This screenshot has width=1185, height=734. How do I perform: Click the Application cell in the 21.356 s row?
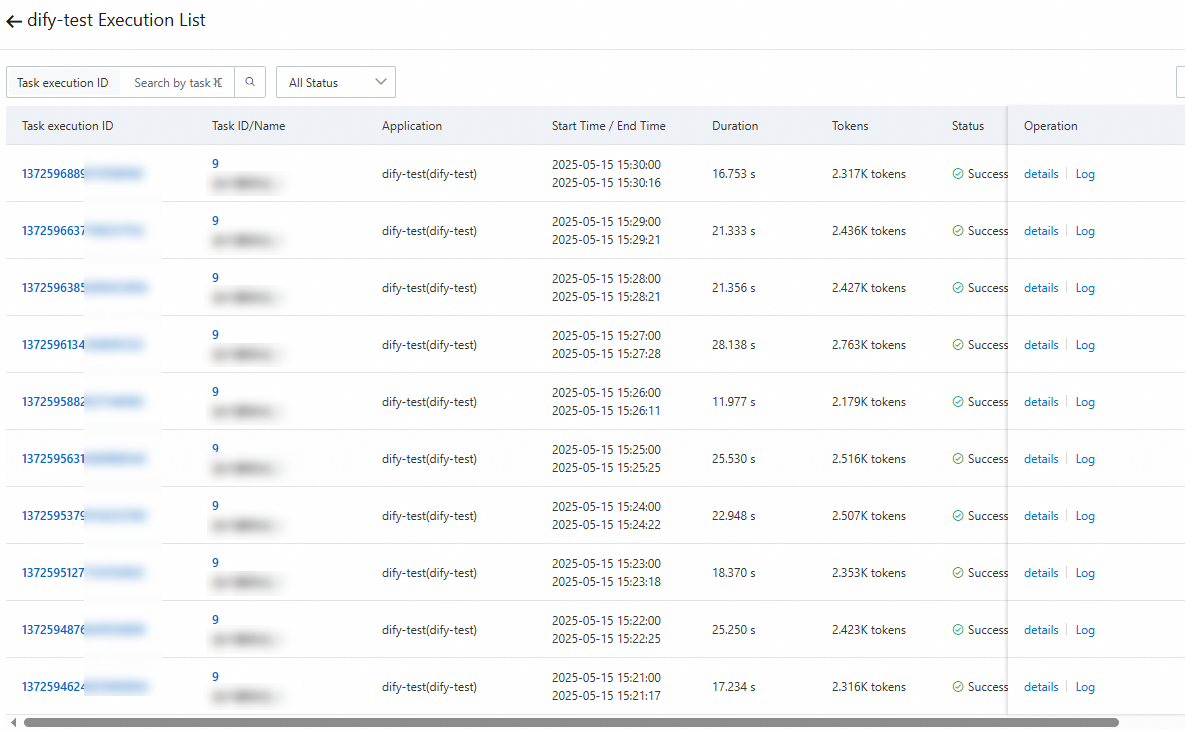click(429, 288)
